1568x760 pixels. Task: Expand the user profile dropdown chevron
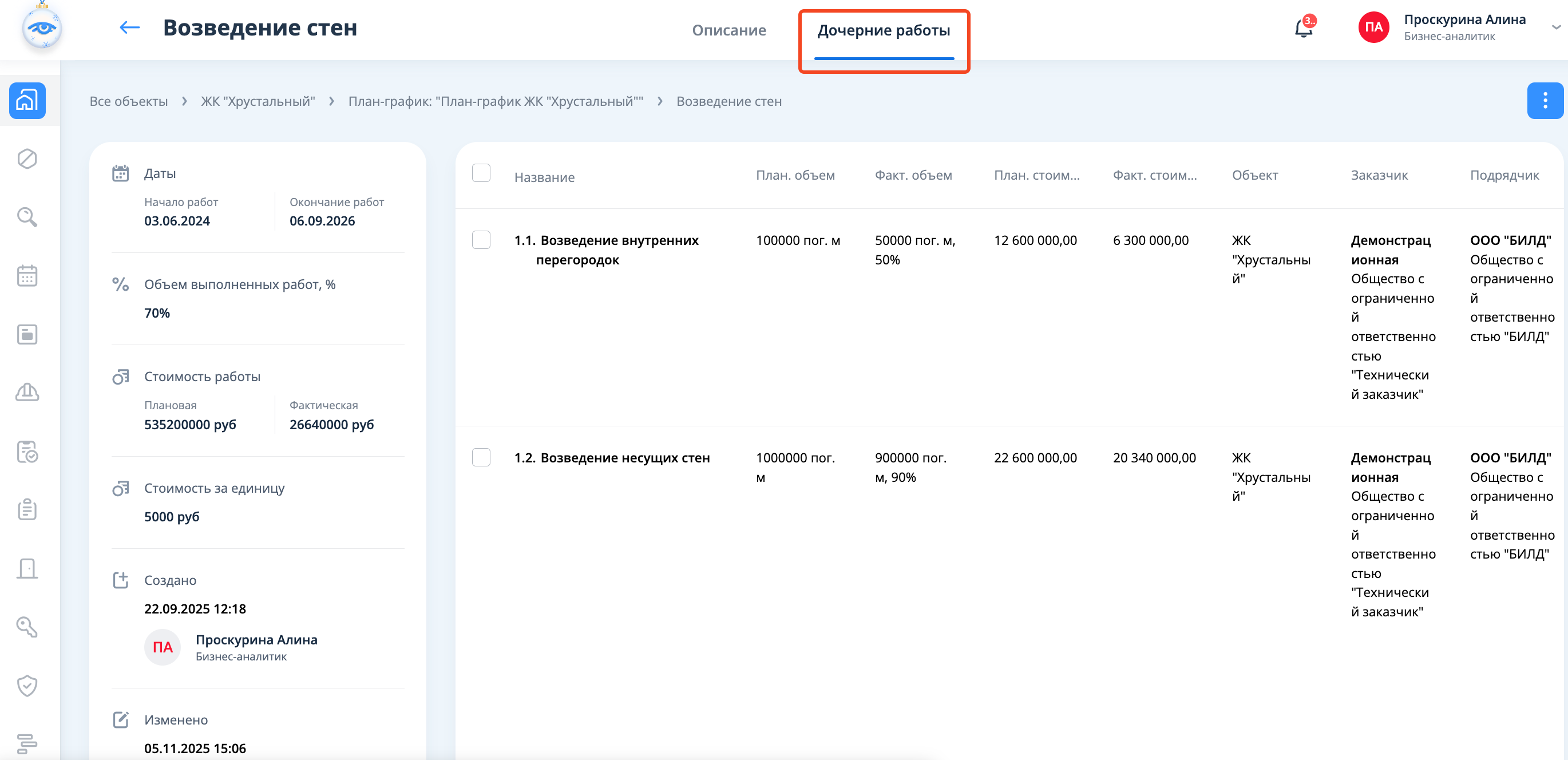[1555, 28]
